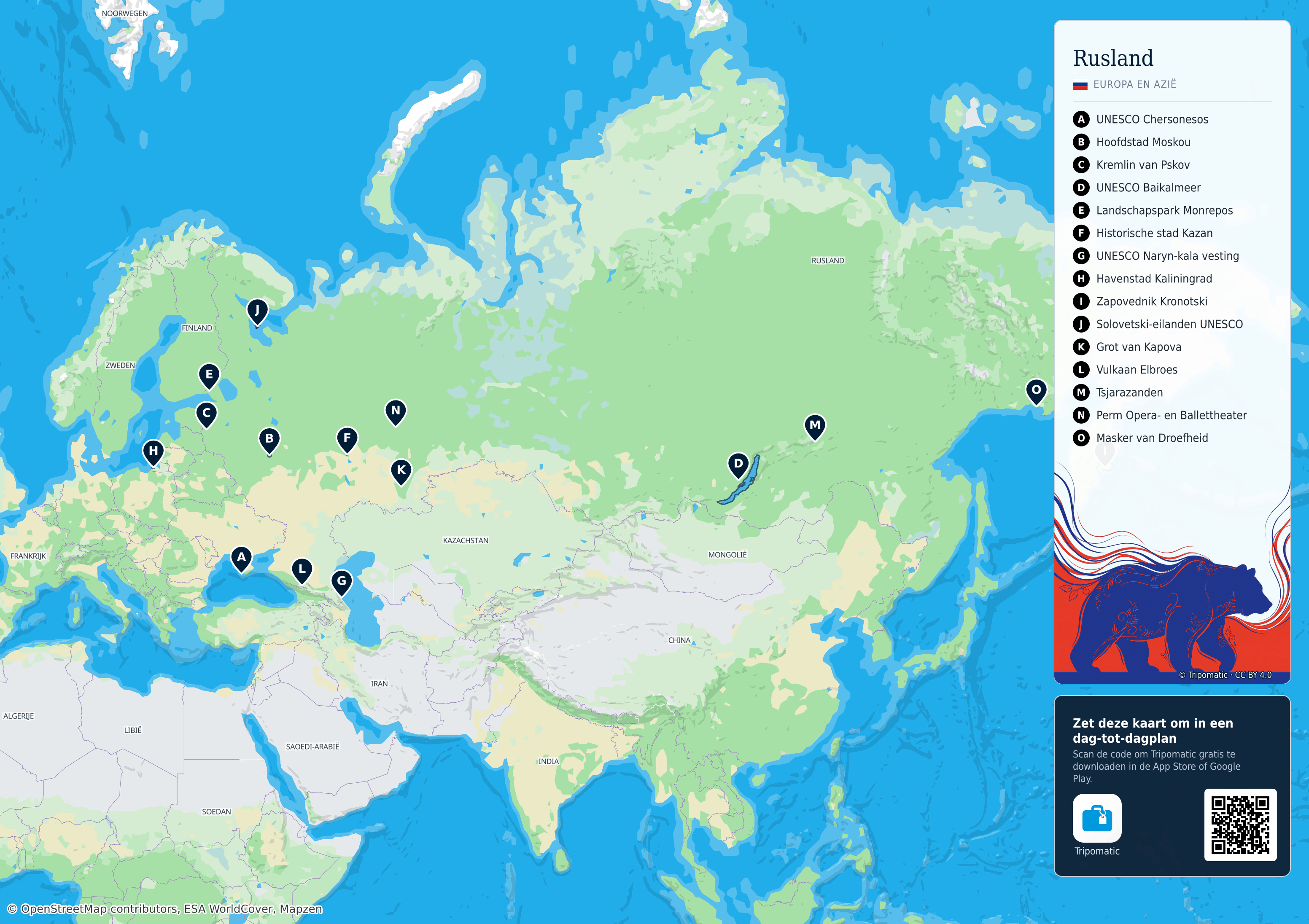Click map pin M for Tsjarazanden
Image resolution: width=1309 pixels, height=924 pixels.
click(815, 427)
